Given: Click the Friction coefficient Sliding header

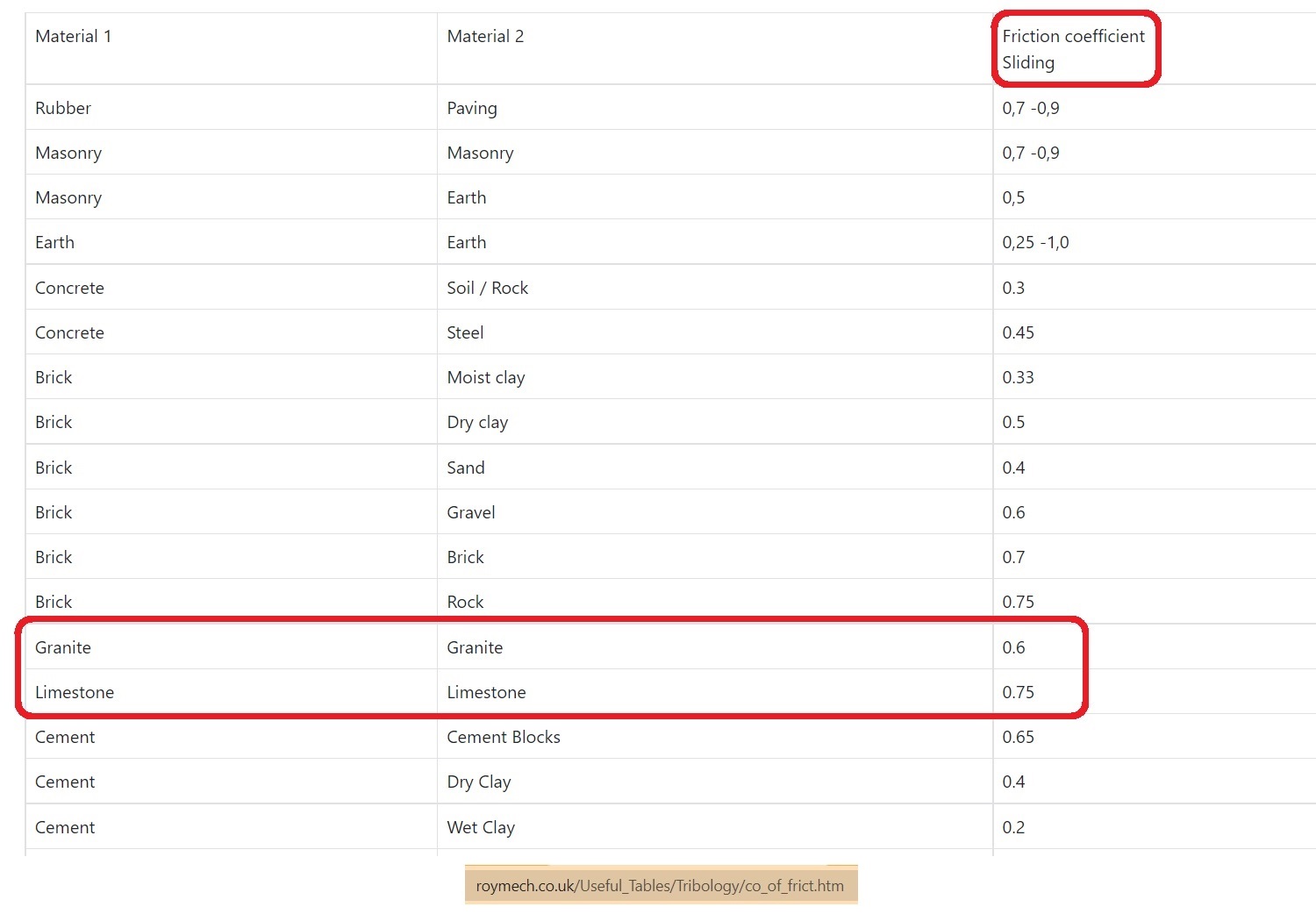Looking at the screenshot, I should pyautogui.click(x=1072, y=49).
